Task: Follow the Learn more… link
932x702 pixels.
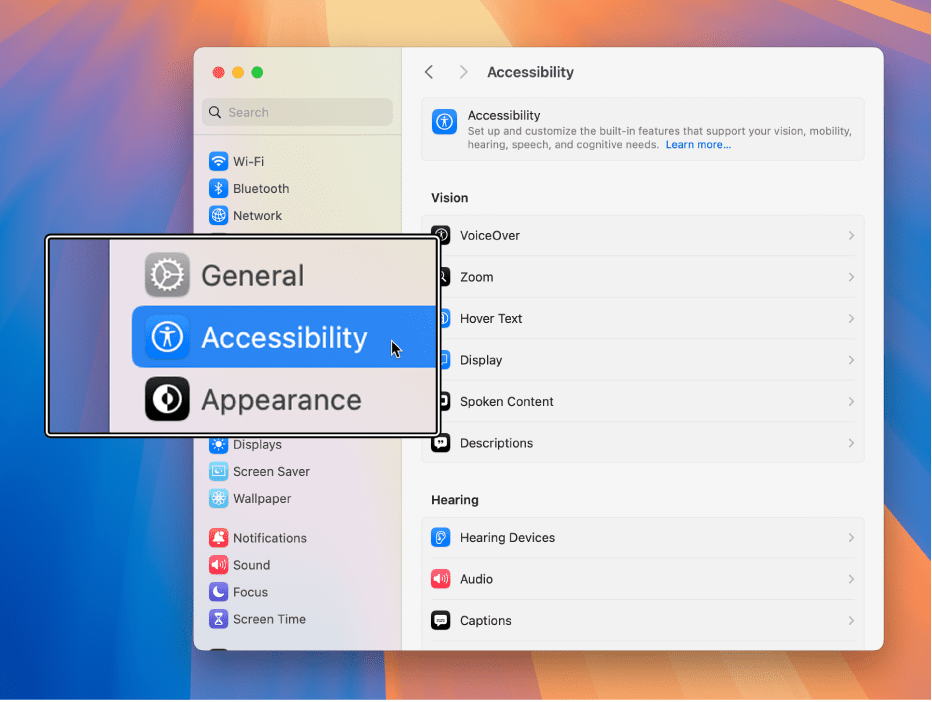Action: 698,145
